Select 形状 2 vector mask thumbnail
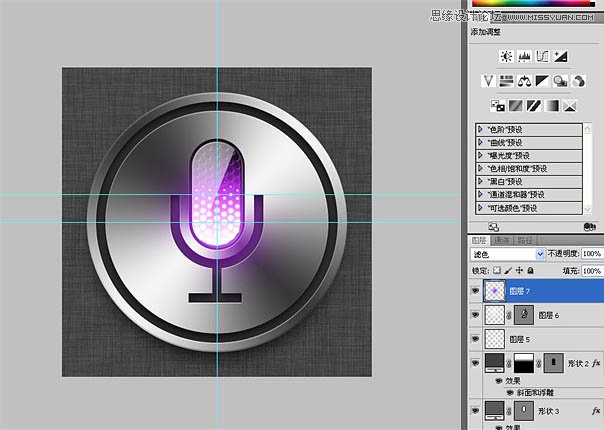The width and height of the screenshot is (604, 430). (x=554, y=363)
